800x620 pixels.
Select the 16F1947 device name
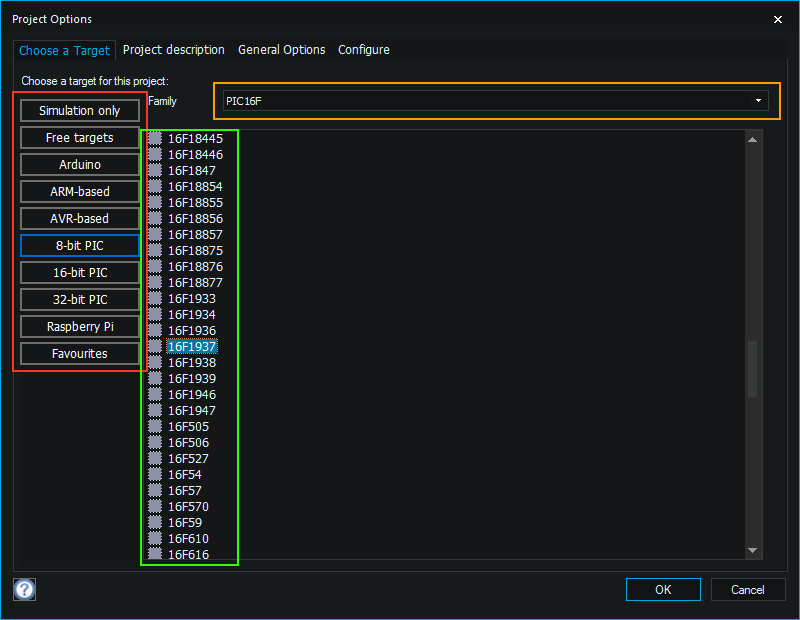192,410
